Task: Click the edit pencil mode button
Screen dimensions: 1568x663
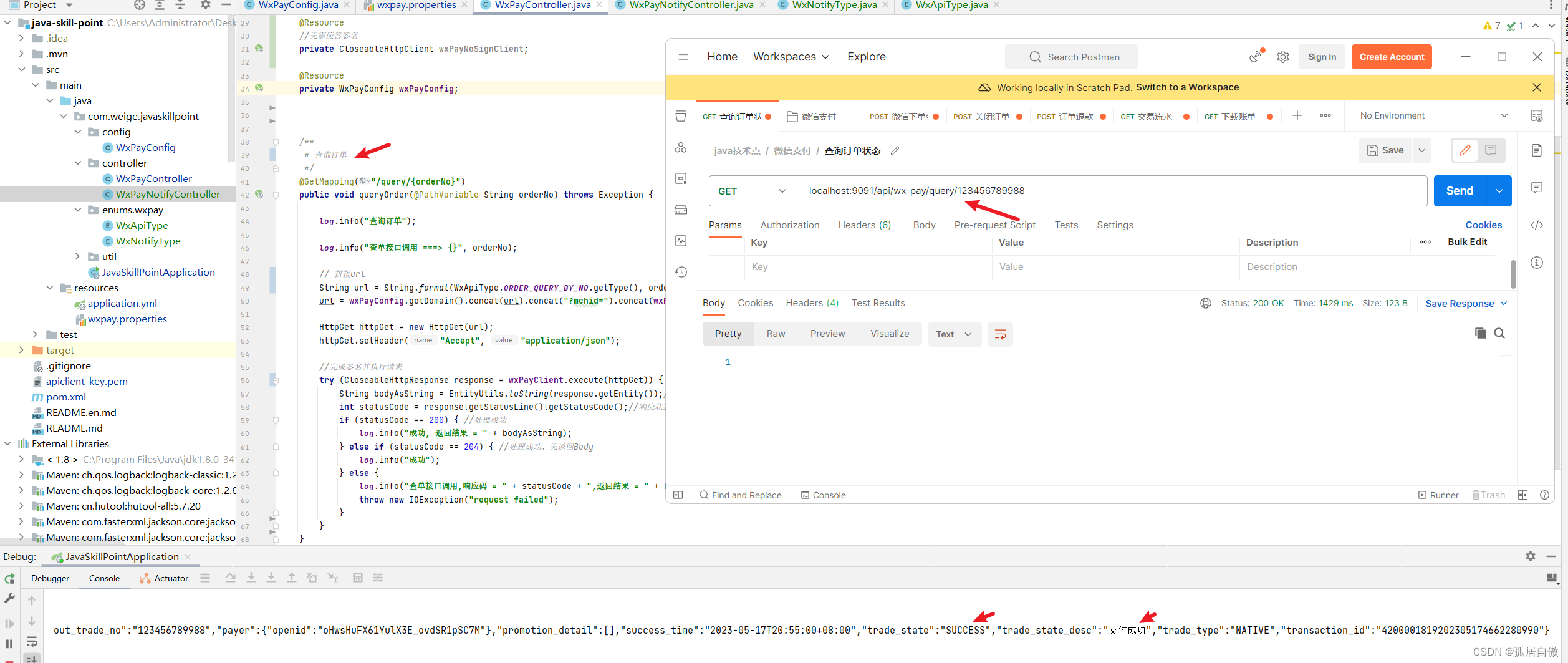Action: 1465,150
